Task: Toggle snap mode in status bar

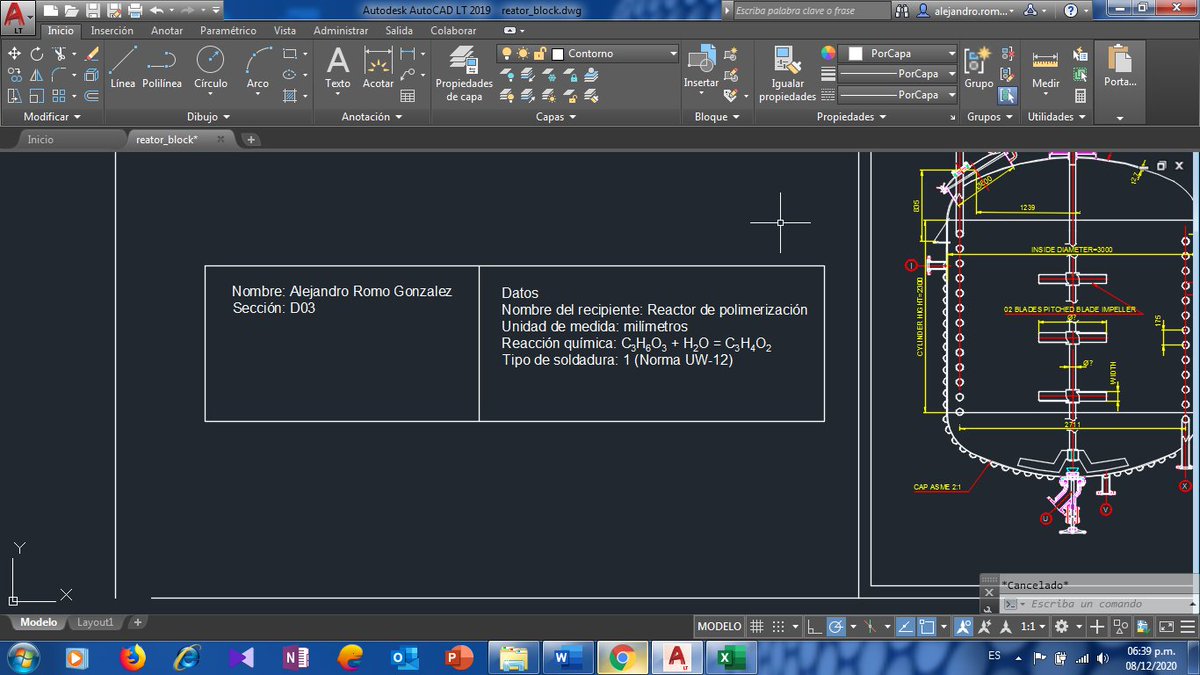Action: (779, 626)
